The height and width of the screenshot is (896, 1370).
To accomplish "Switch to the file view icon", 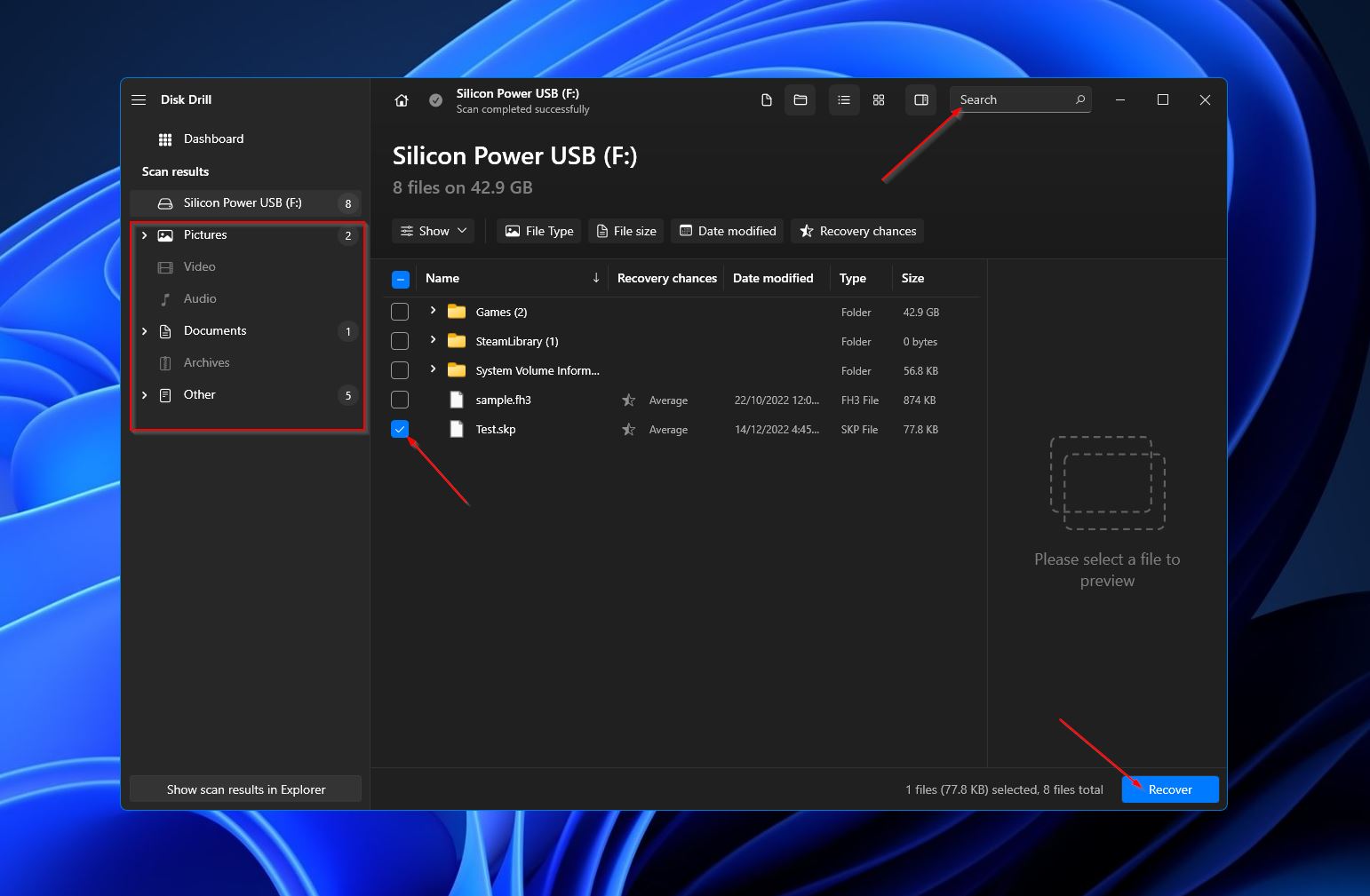I will (767, 100).
